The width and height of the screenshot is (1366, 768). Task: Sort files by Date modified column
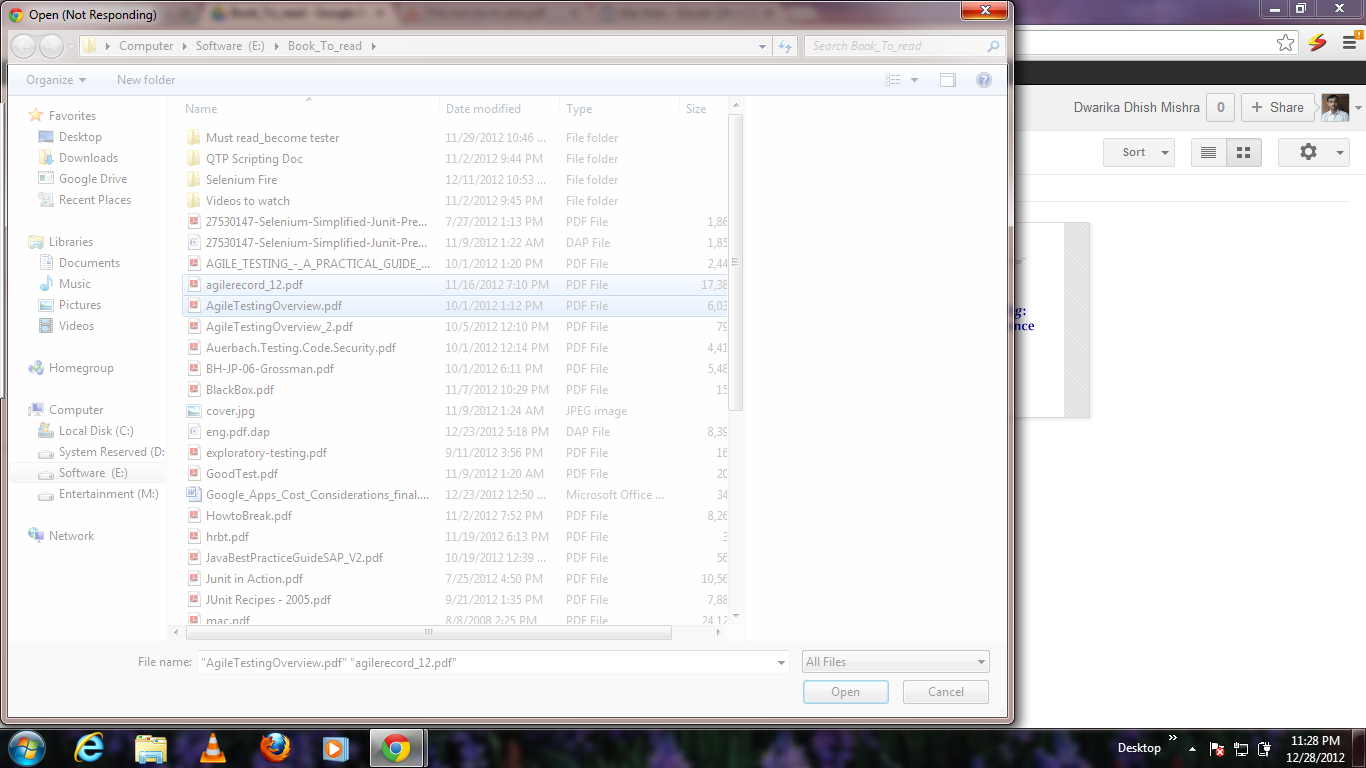[483, 109]
